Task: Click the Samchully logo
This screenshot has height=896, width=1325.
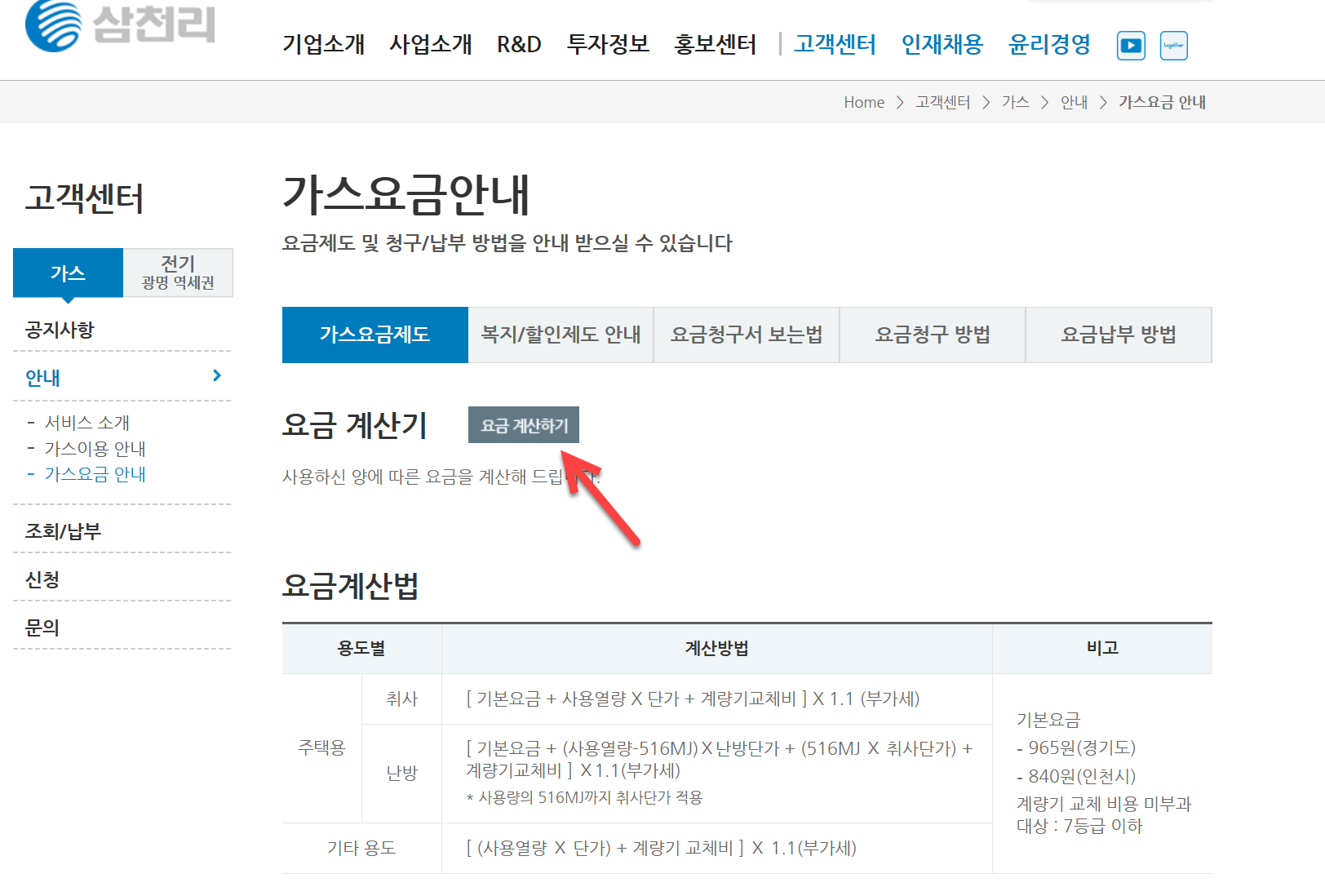Action: (120, 26)
